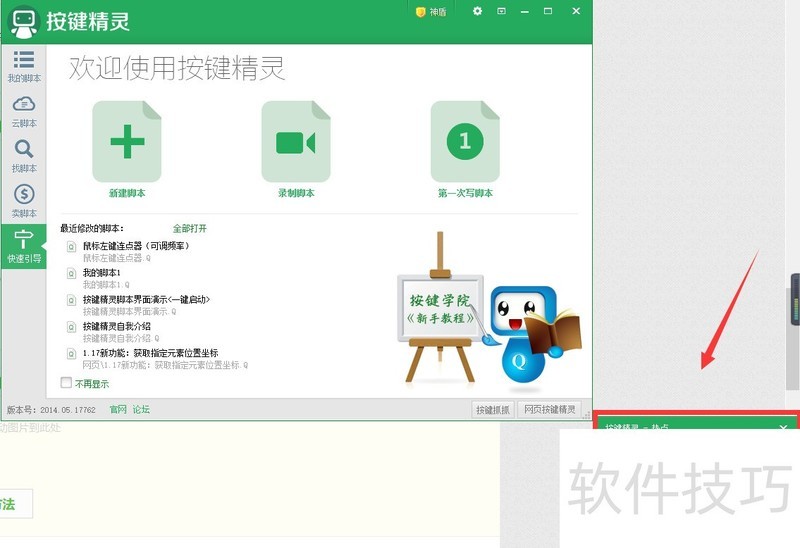Select the 快速引导 quick guide tab

pyautogui.click(x=24, y=246)
